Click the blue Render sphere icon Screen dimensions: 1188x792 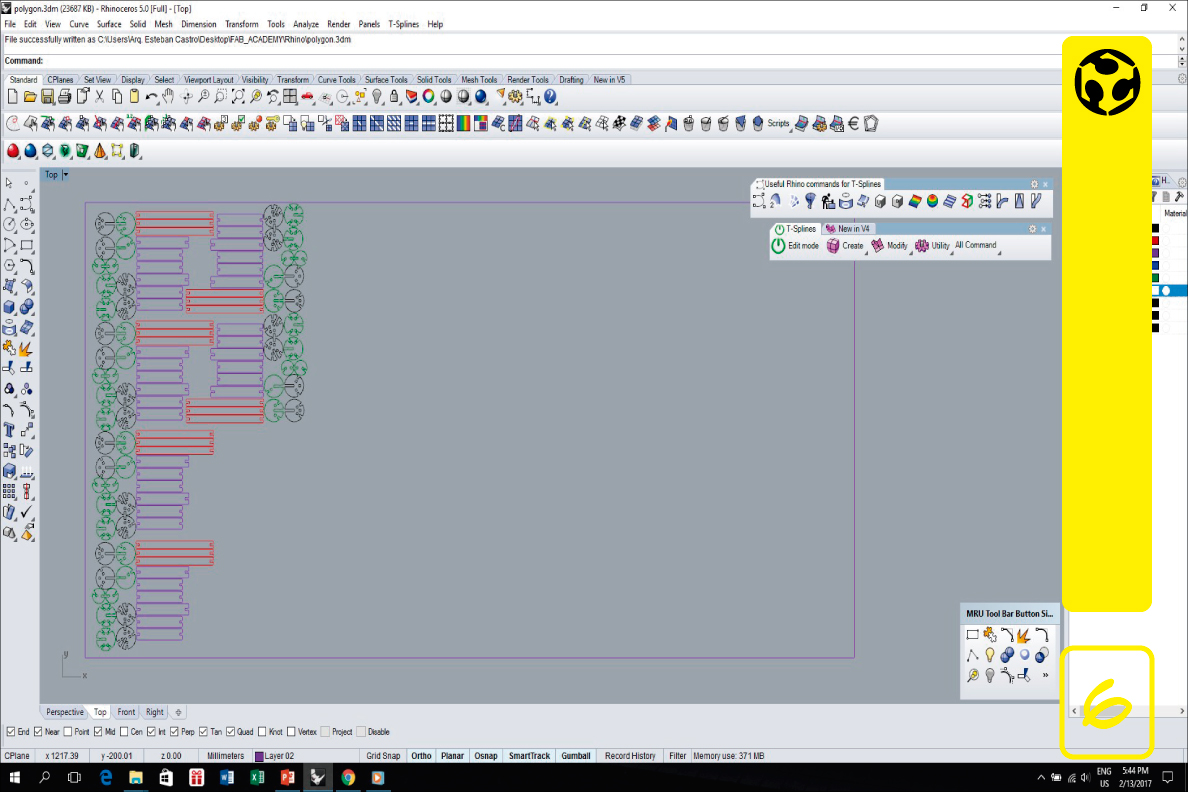point(481,97)
